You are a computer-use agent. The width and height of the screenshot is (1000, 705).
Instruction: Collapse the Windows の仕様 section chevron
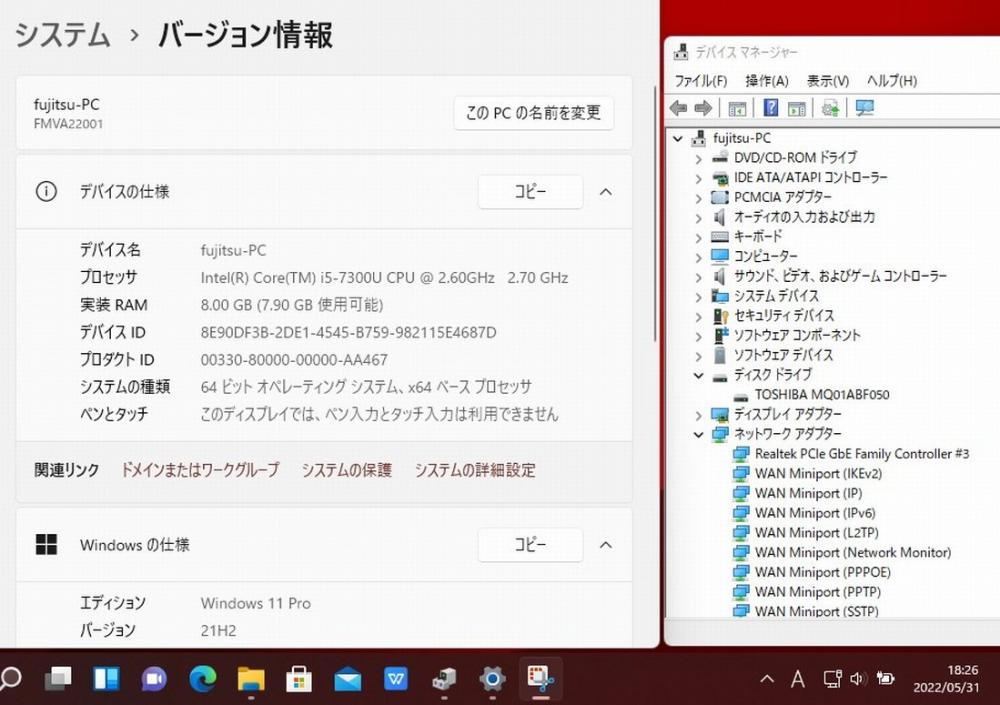tap(606, 545)
